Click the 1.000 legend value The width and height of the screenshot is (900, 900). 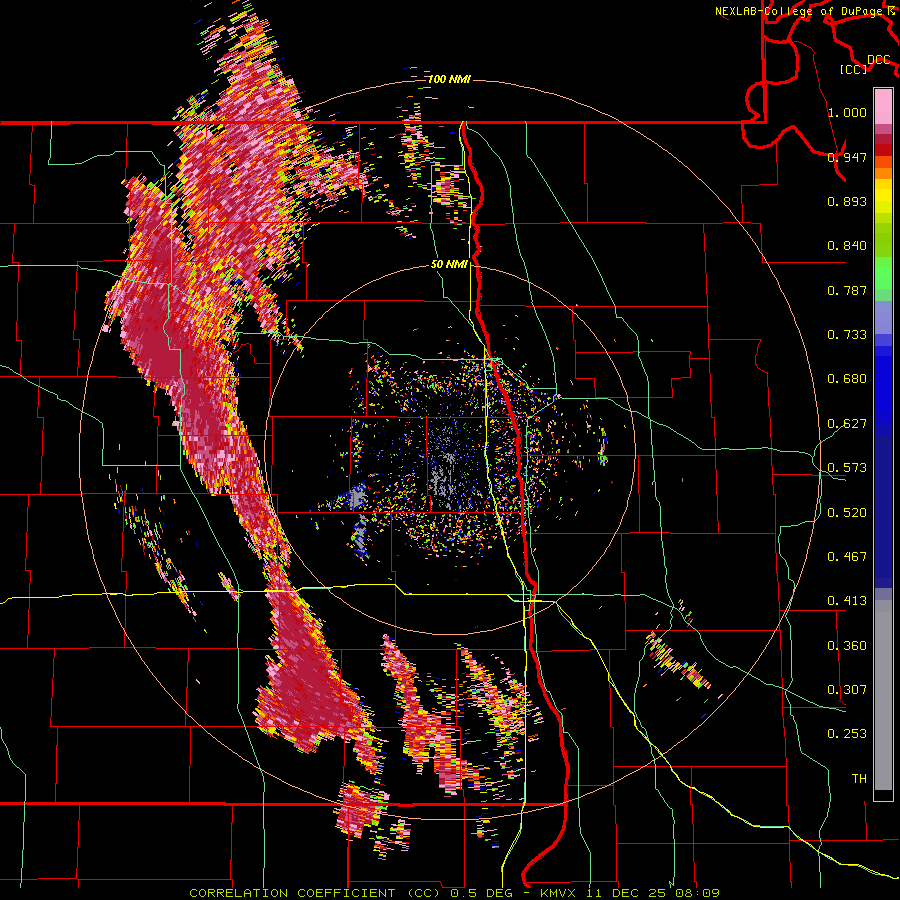coord(847,112)
